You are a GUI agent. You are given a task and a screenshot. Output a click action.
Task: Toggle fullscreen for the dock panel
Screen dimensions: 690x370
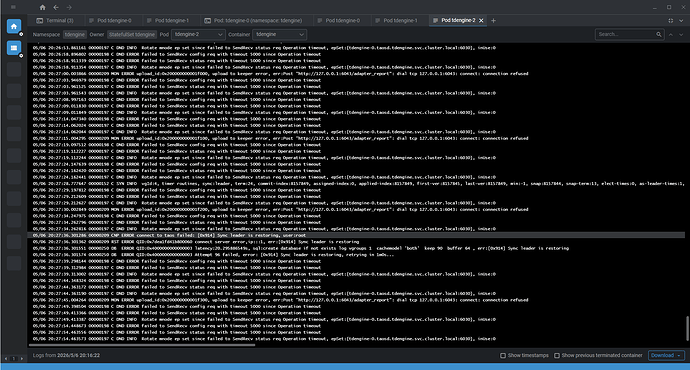pos(671,20)
